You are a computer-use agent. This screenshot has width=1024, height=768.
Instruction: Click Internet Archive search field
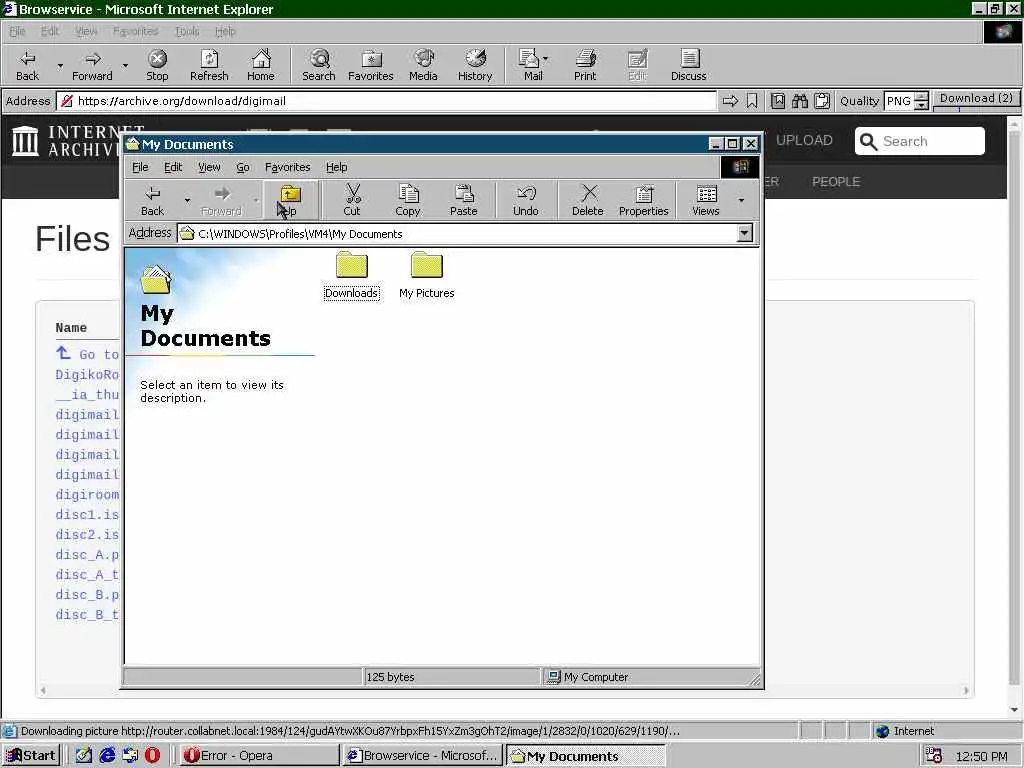[920, 141]
